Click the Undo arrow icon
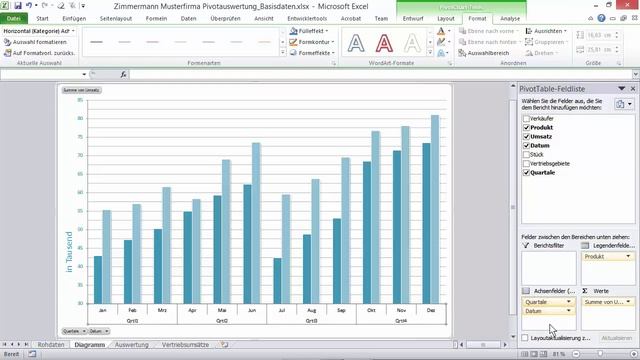Viewport: 640px width, 360px height. point(29,6)
